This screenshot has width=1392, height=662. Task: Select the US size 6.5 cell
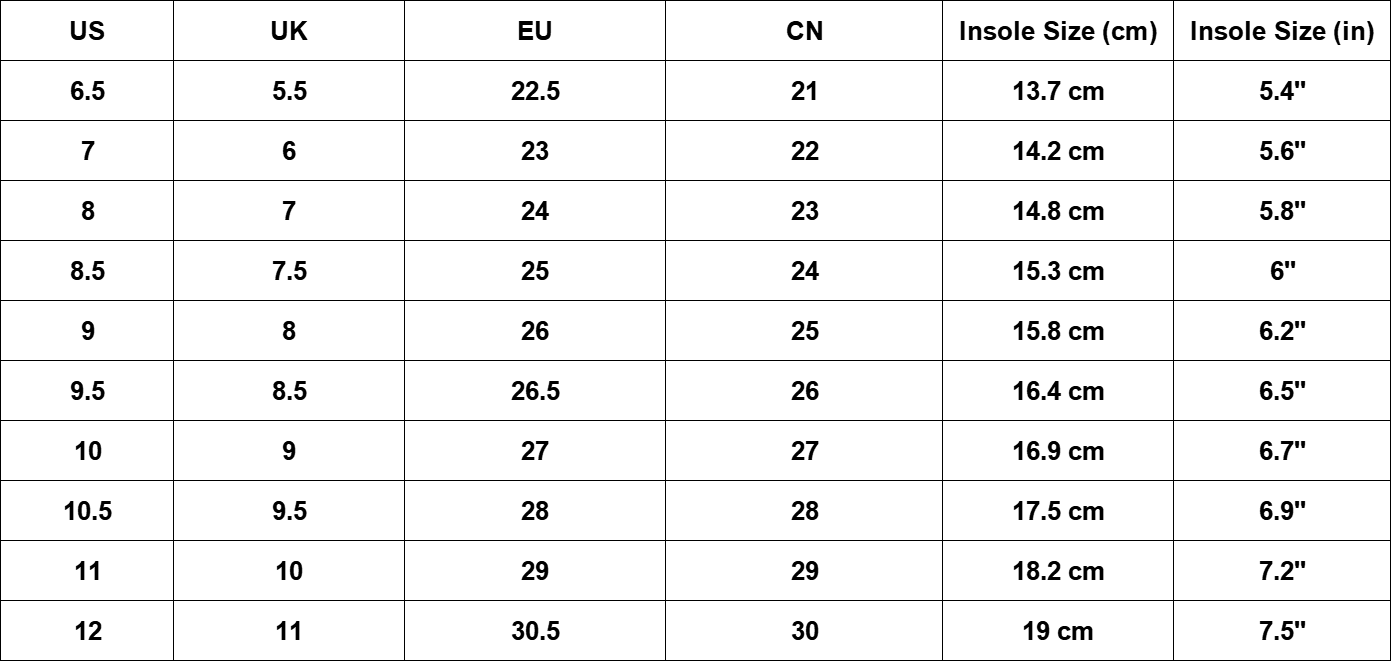click(x=87, y=91)
